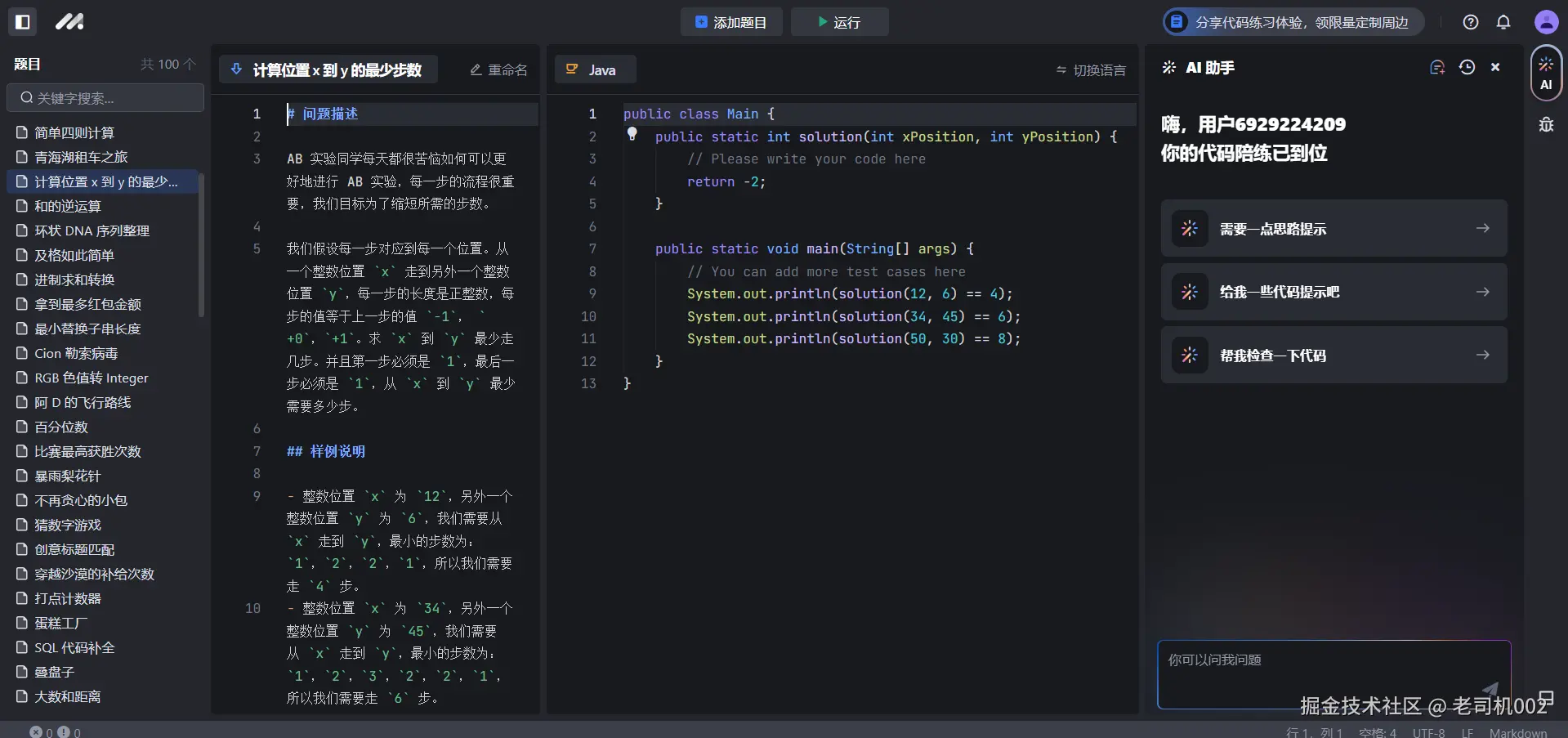1568x738 pixels.
Task: Open the help question mark icon
Action: 1471,22
